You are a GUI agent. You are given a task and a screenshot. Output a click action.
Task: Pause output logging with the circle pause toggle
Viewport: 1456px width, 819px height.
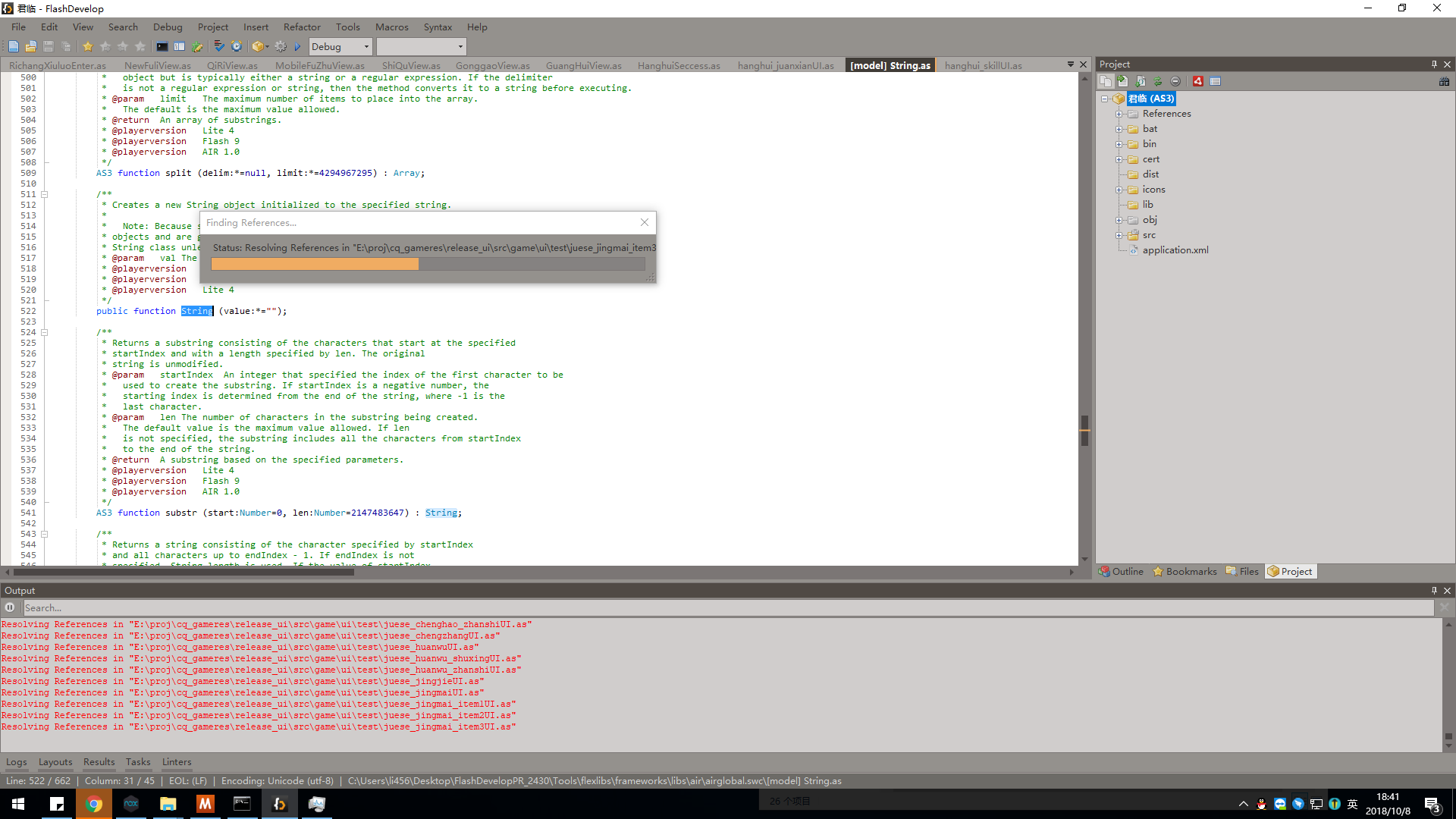pos(9,607)
